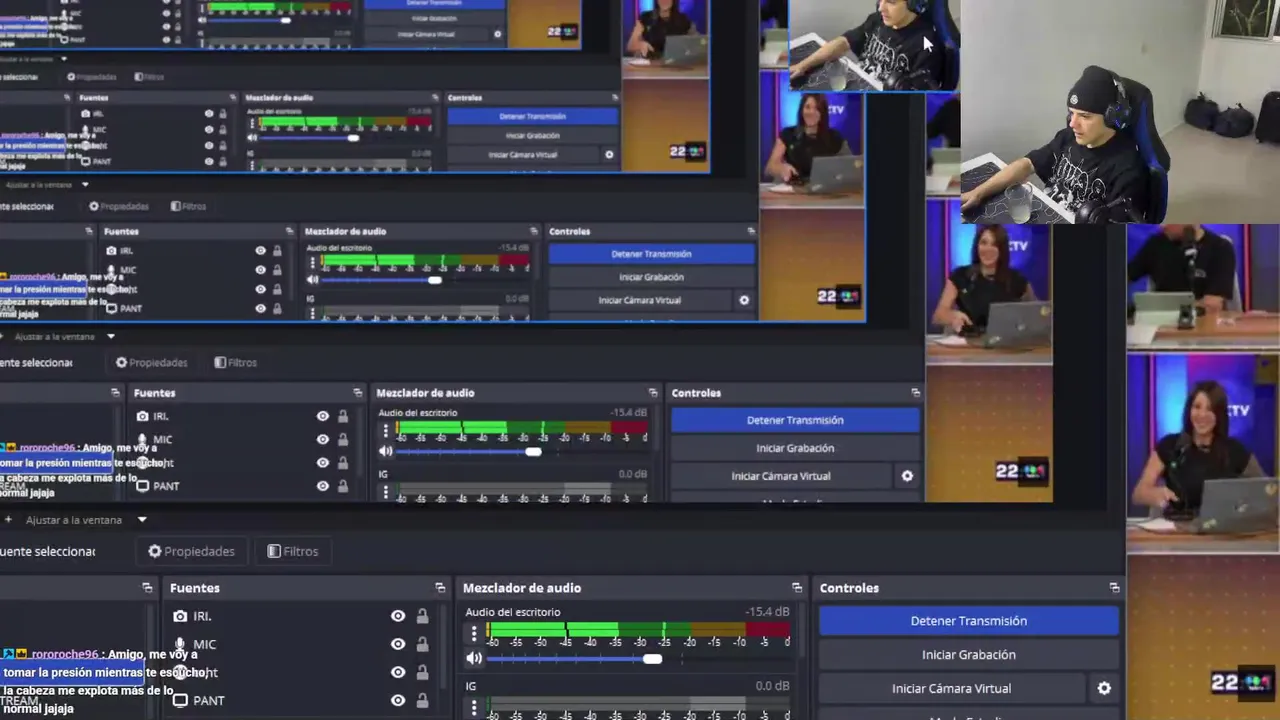Viewport: 1280px width, 720px height.
Task: Click Detener Transmisión in fourth-largest OBS copy
Action: point(532,116)
